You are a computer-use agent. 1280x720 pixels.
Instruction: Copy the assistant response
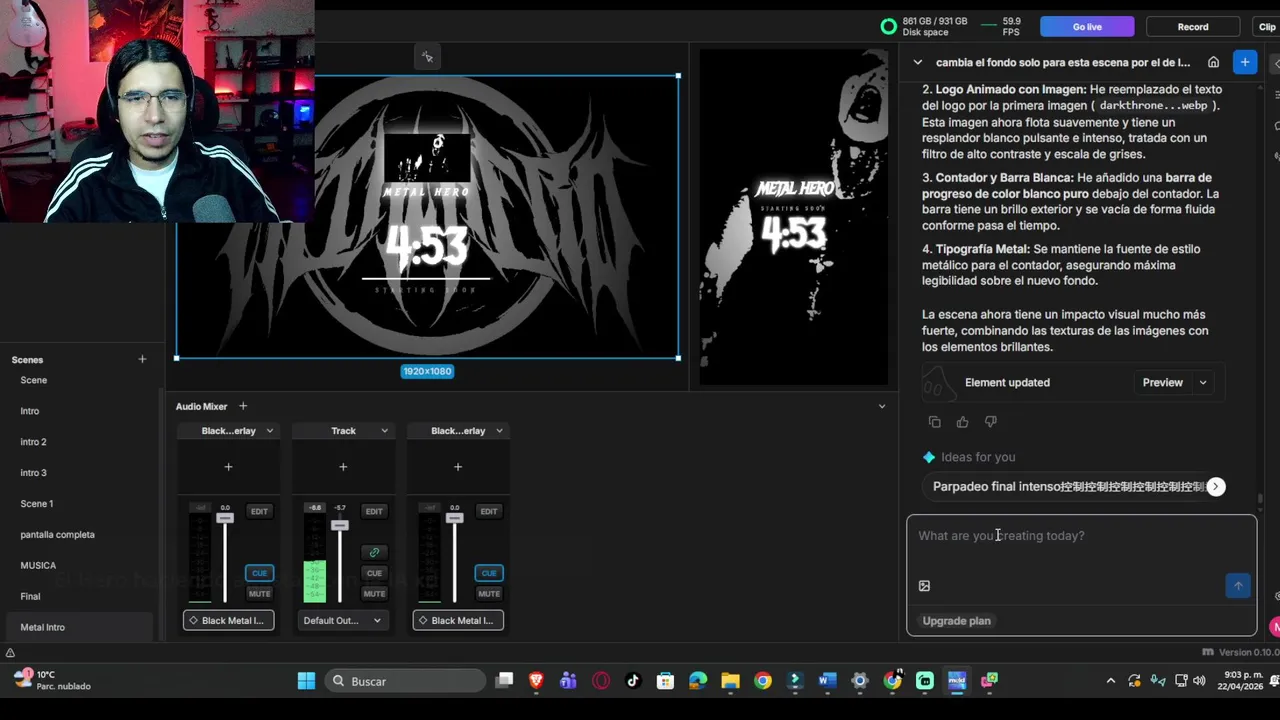coord(934,422)
